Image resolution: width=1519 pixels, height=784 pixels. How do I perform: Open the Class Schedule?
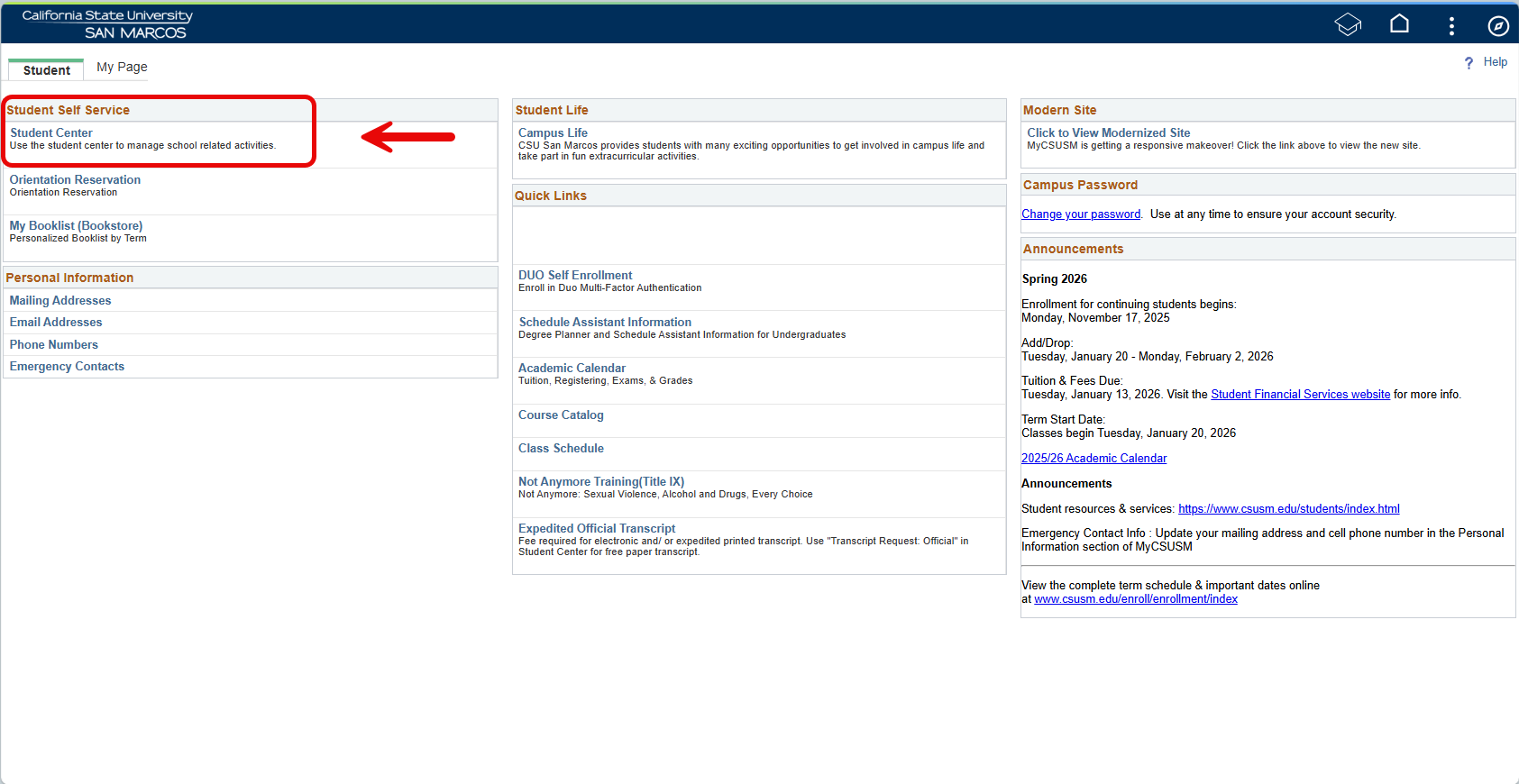click(x=561, y=448)
